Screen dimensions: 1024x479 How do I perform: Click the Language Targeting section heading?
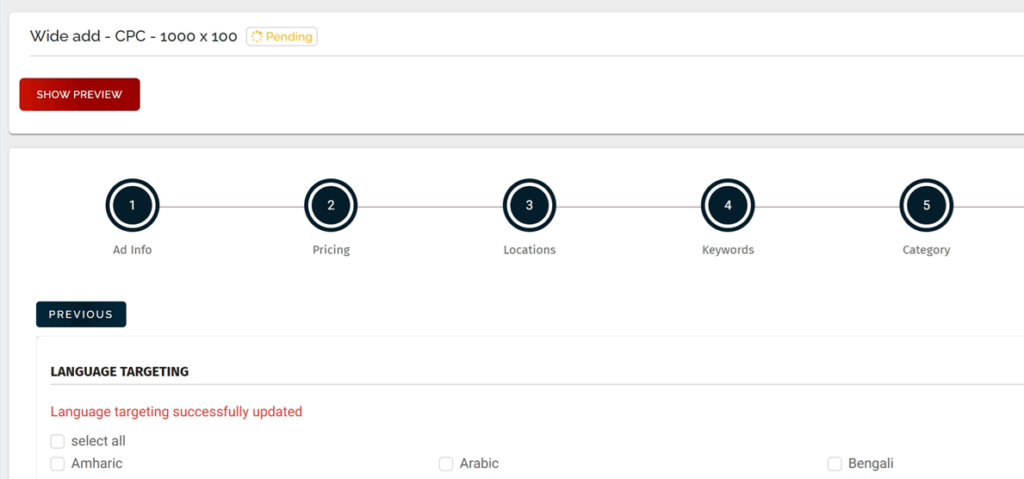120,372
